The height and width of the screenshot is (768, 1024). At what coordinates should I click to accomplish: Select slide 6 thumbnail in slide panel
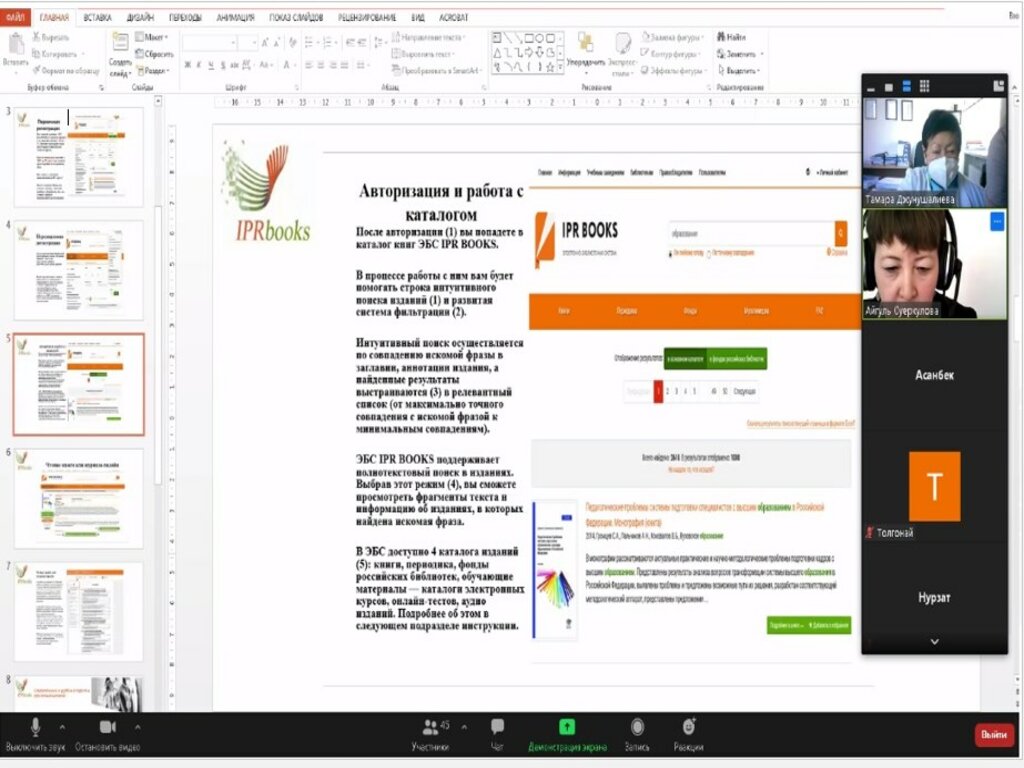(x=78, y=498)
